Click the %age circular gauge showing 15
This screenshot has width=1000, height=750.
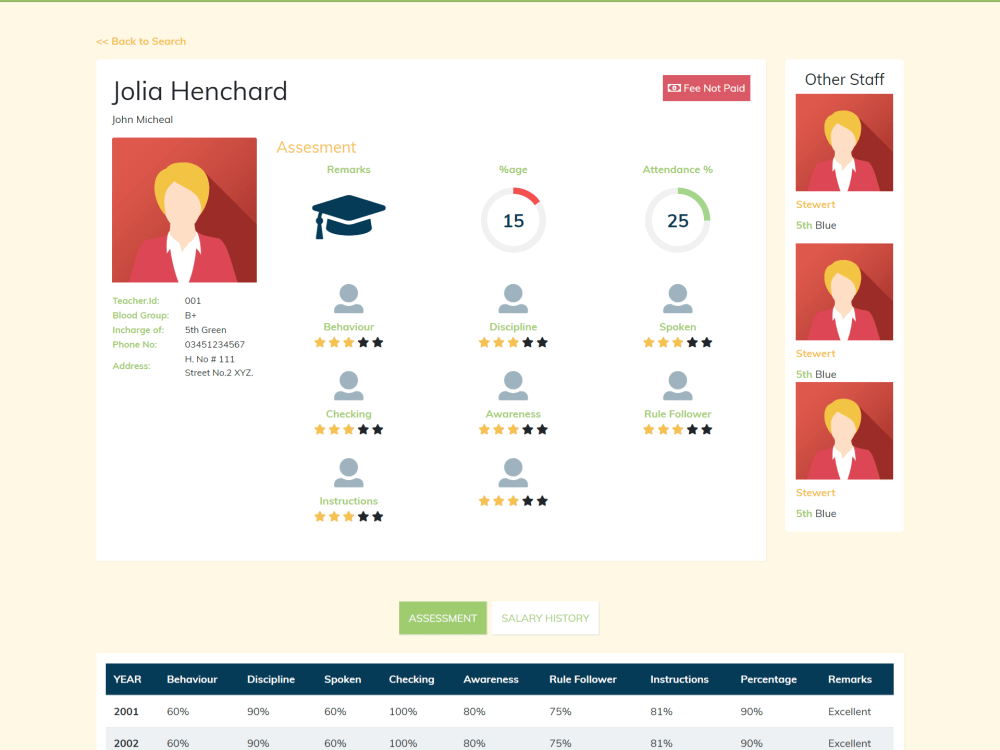pos(513,220)
